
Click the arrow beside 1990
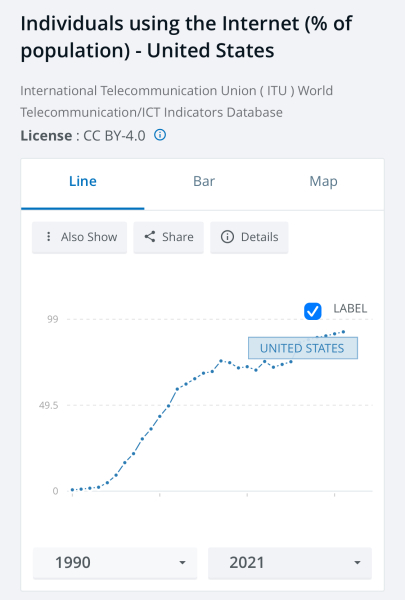tap(183, 562)
